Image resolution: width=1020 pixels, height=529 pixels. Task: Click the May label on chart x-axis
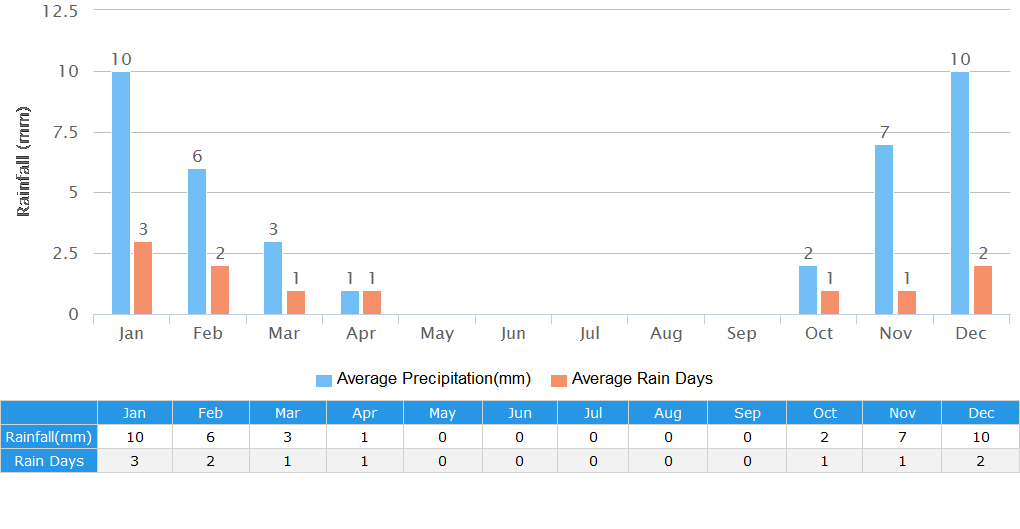coord(437,334)
